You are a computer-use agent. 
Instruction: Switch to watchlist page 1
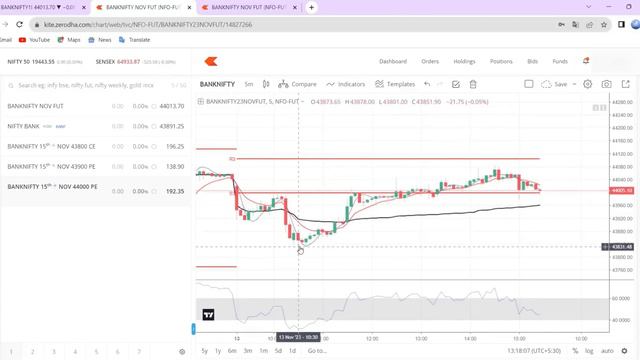point(11,351)
